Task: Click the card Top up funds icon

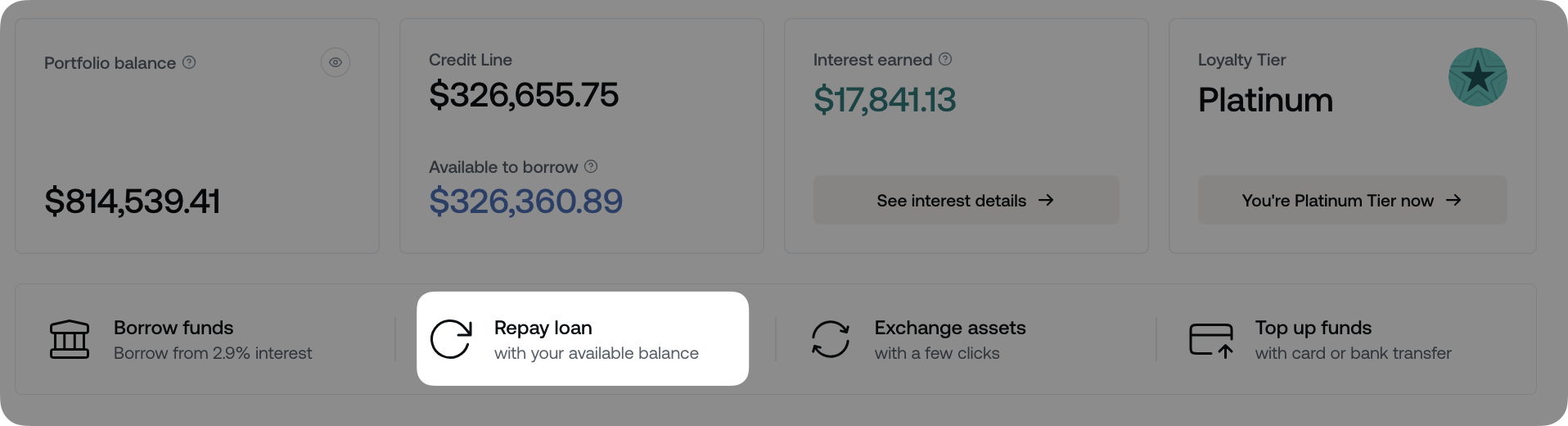Action: 1211,339
